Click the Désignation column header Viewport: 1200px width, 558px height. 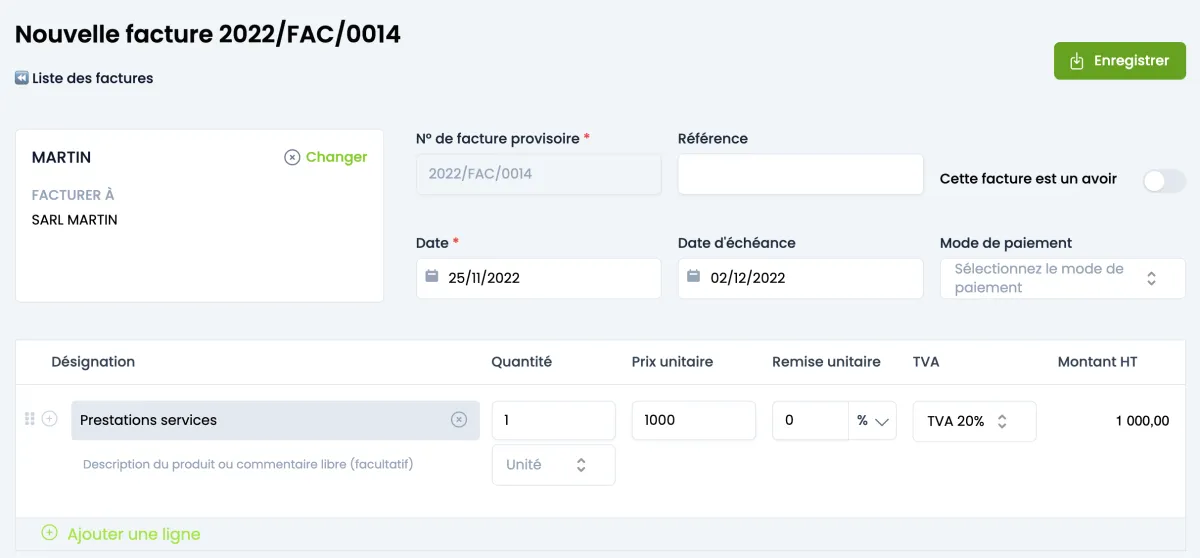point(93,362)
